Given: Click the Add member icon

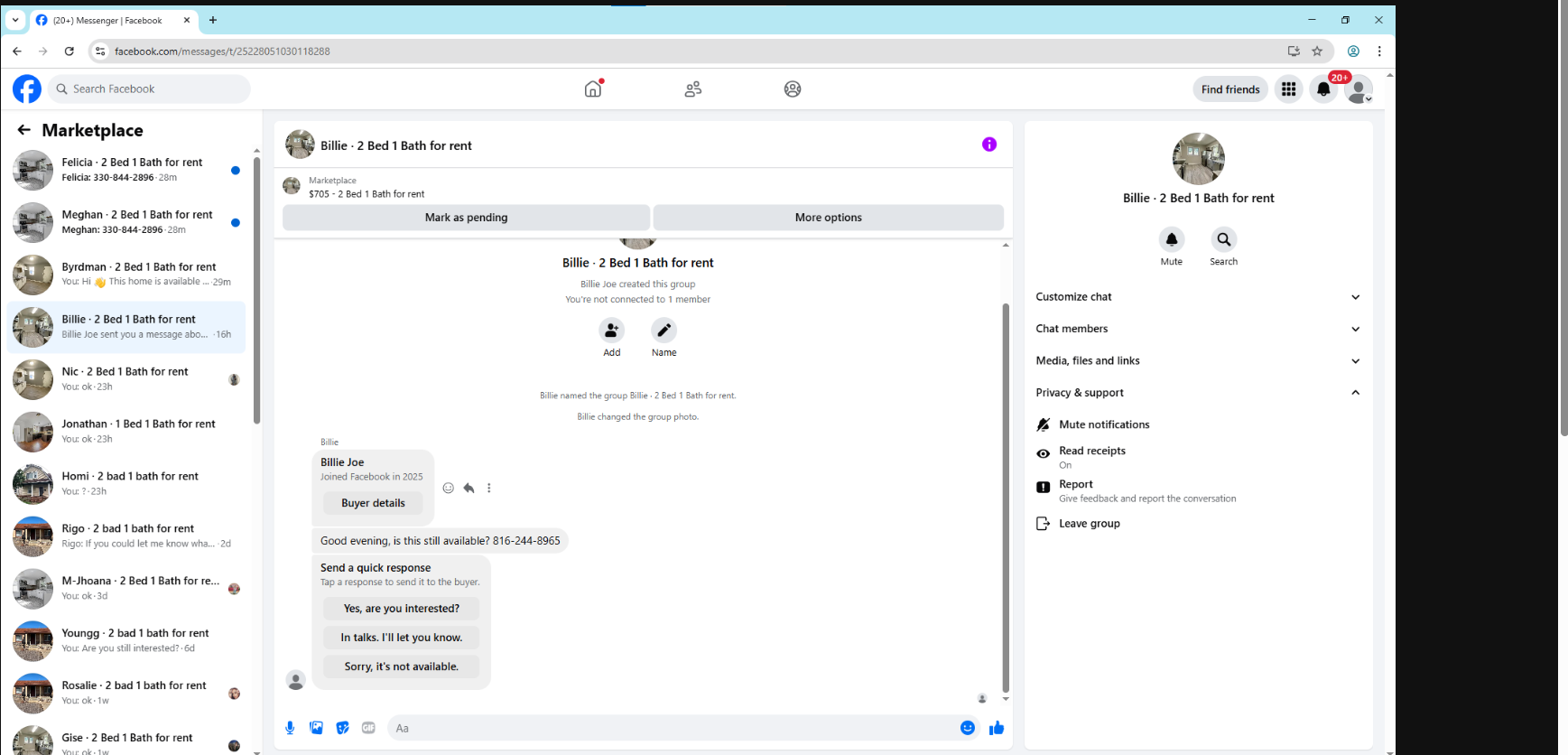Looking at the screenshot, I should tap(612, 330).
